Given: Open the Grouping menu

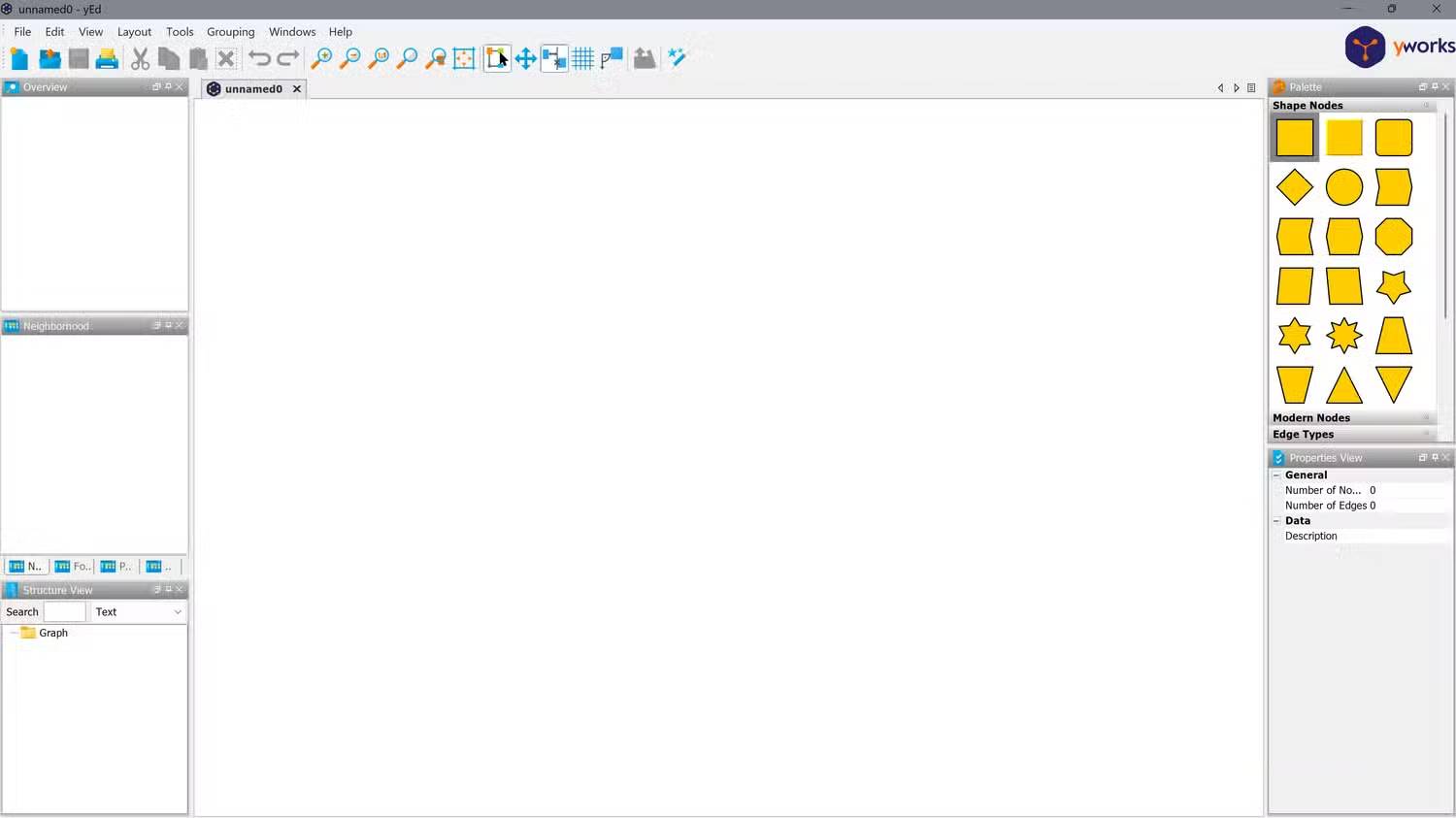Looking at the screenshot, I should click(x=230, y=32).
